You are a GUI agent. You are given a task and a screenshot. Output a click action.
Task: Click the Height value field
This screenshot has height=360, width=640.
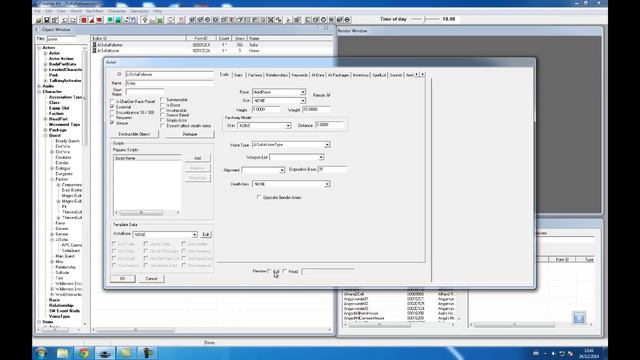click(x=266, y=109)
